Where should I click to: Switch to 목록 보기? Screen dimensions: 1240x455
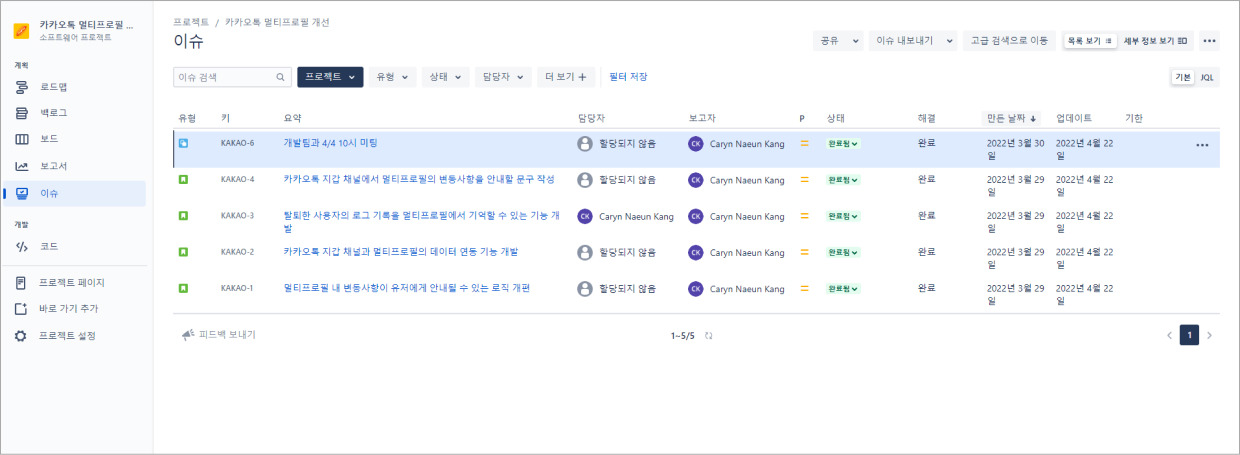1089,41
